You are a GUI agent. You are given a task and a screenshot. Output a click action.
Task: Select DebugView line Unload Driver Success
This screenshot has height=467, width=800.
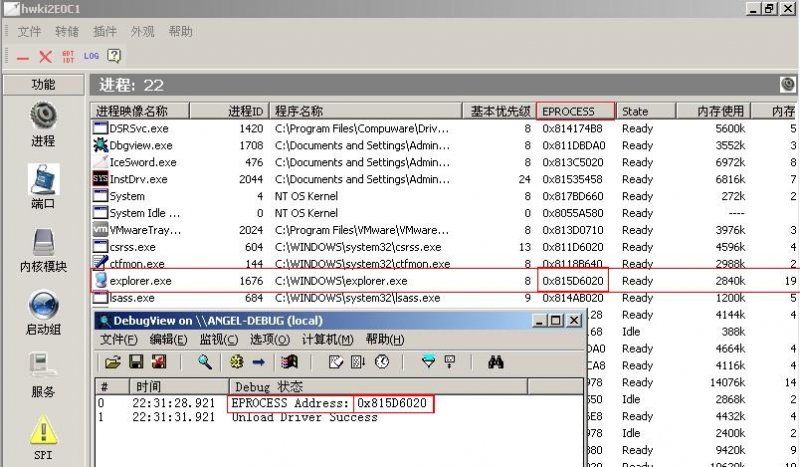tap(339, 417)
